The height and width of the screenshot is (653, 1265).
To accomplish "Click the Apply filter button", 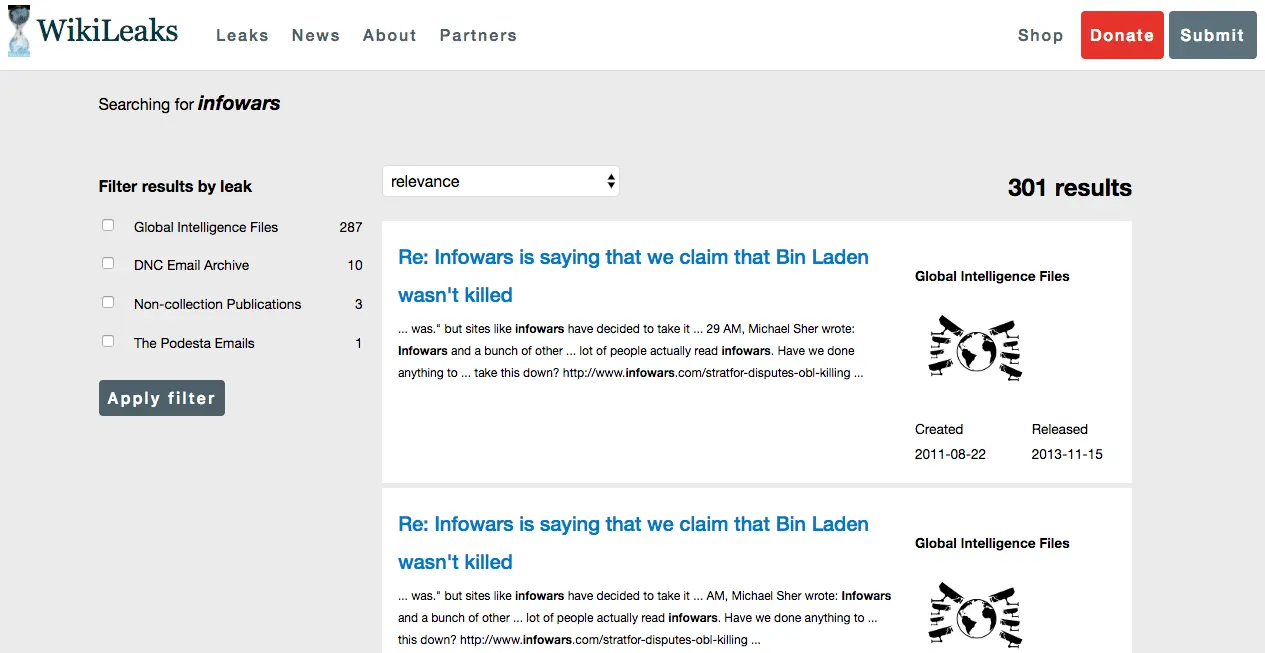I will [162, 398].
